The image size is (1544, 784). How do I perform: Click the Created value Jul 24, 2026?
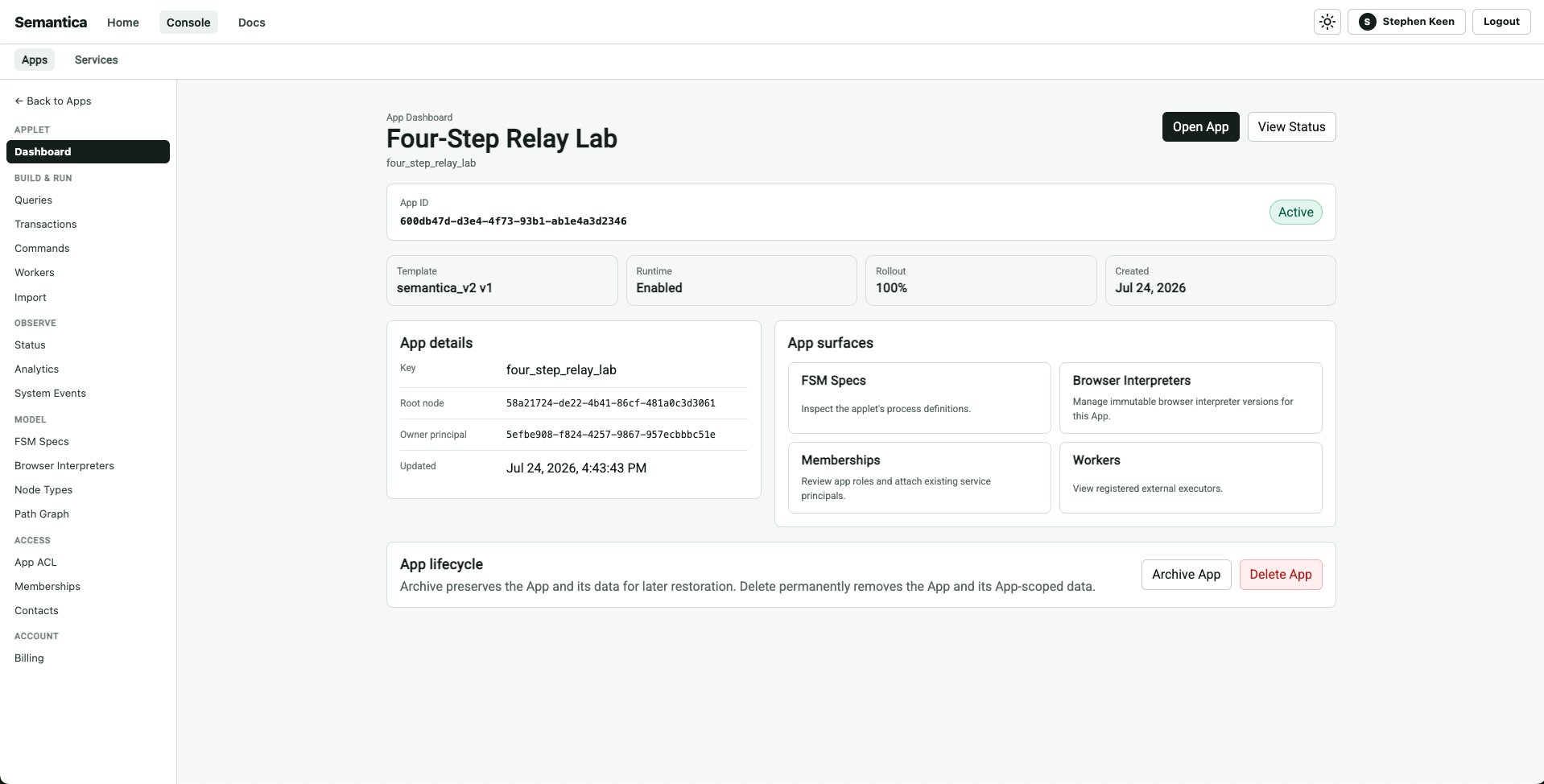tap(1150, 287)
